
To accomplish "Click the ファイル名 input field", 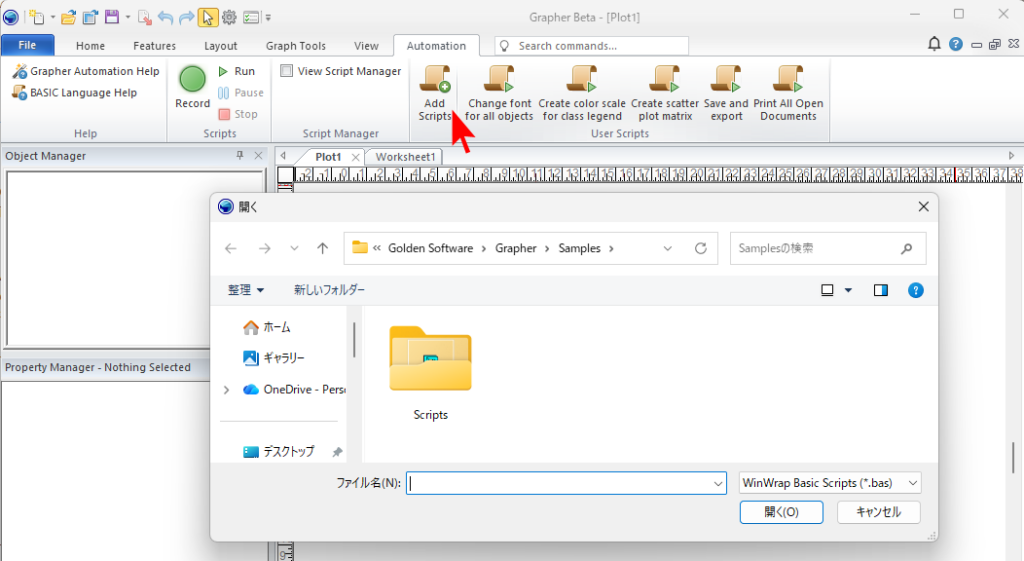I will (x=566, y=483).
